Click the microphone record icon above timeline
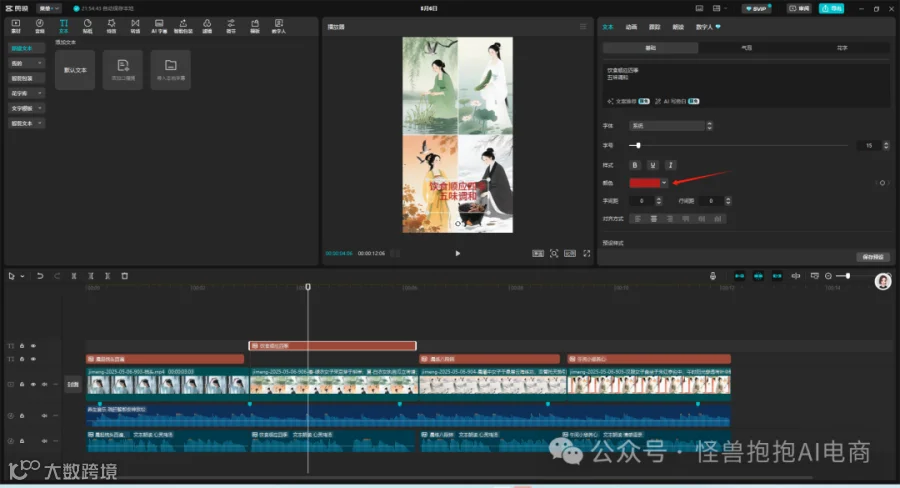The image size is (900, 488). coord(713,276)
